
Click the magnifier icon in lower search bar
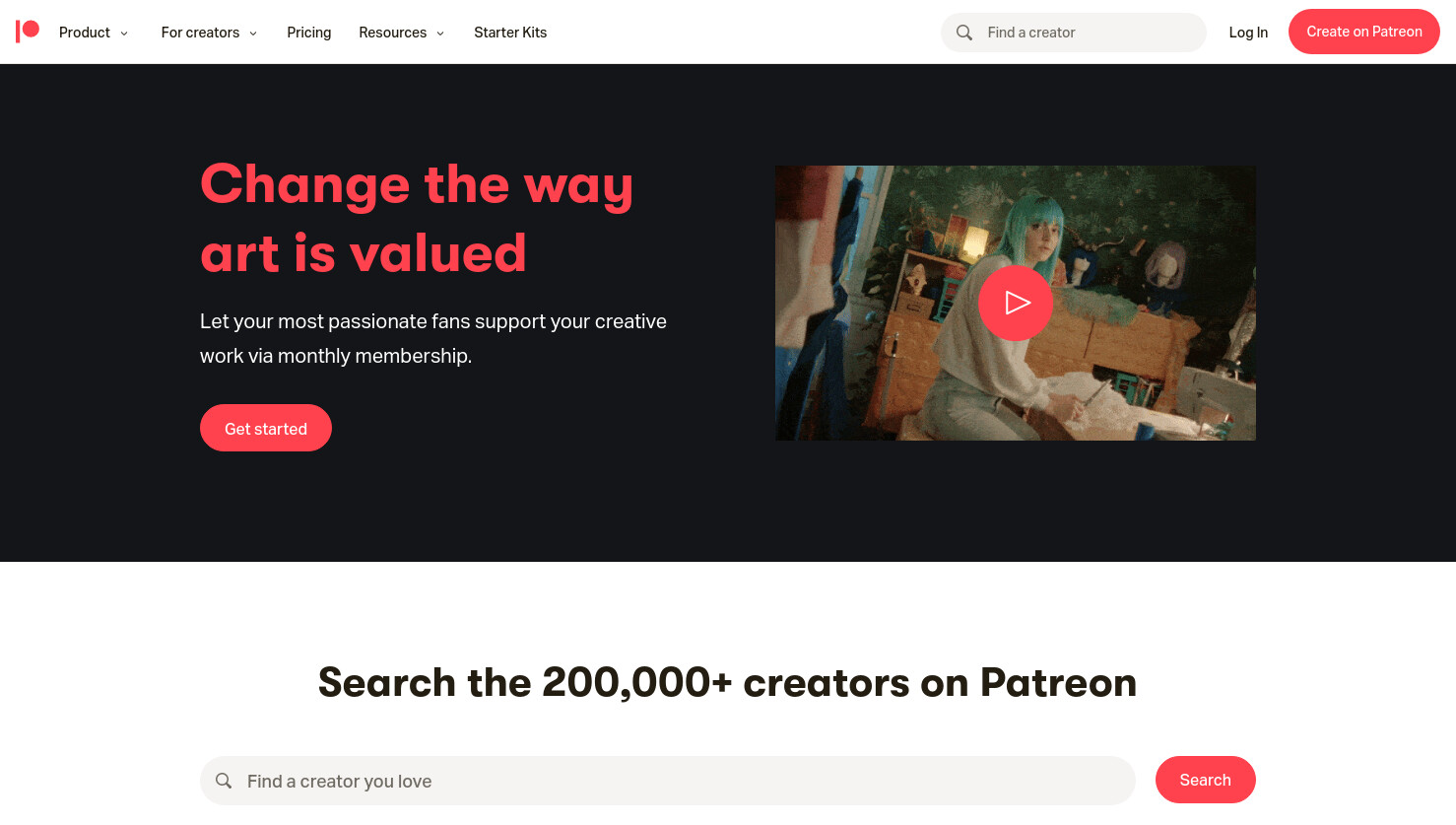(x=224, y=781)
